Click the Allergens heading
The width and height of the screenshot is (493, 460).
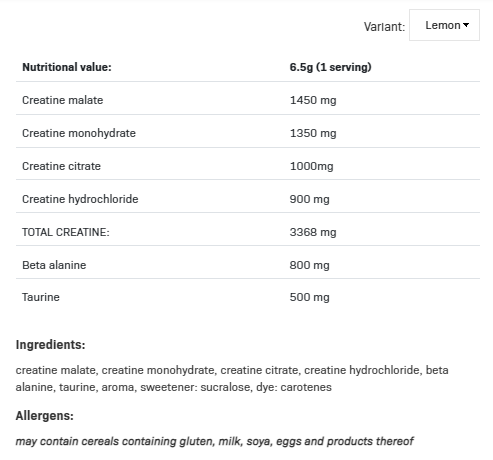tap(45, 416)
